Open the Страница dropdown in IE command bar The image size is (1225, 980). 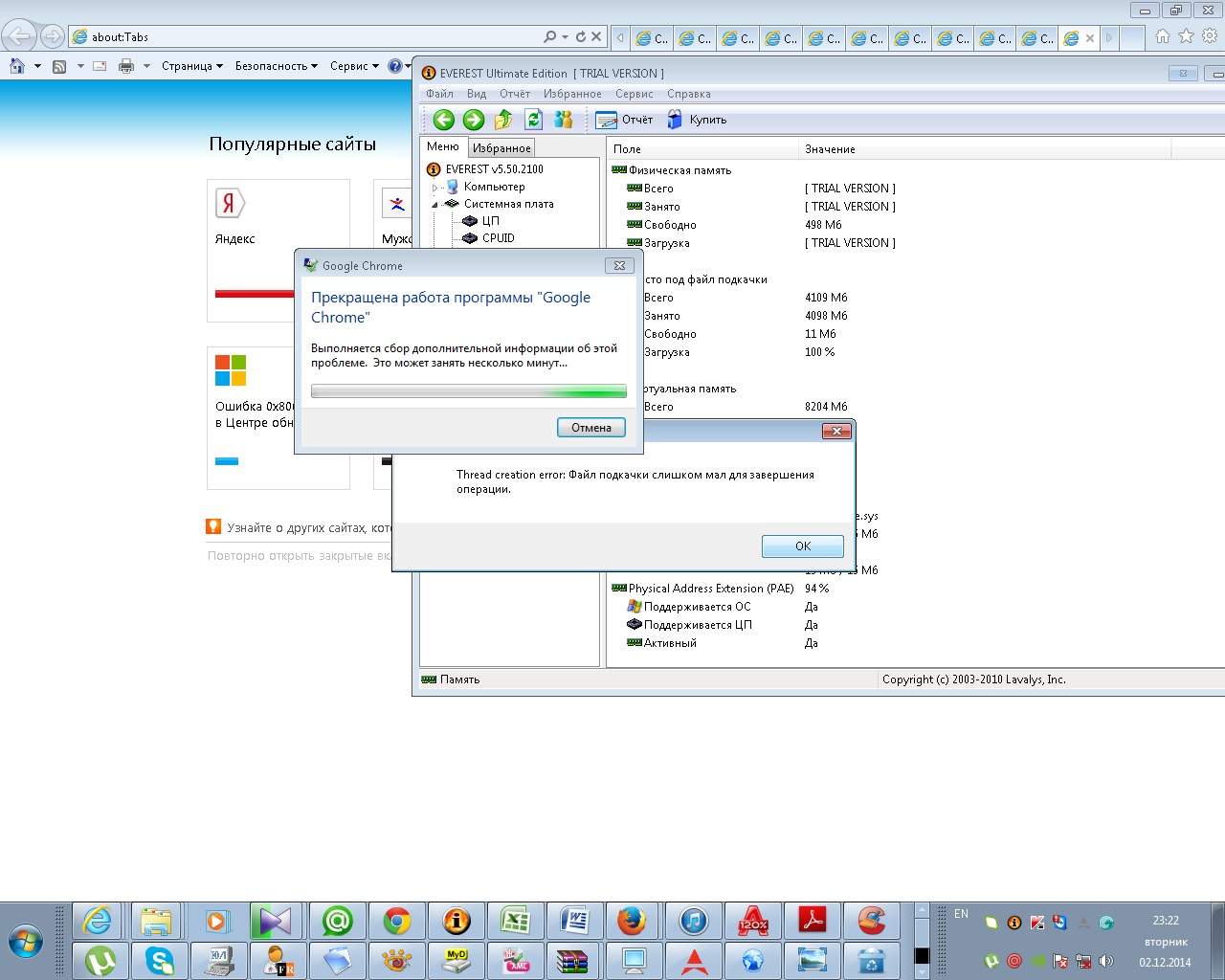pyautogui.click(x=192, y=66)
